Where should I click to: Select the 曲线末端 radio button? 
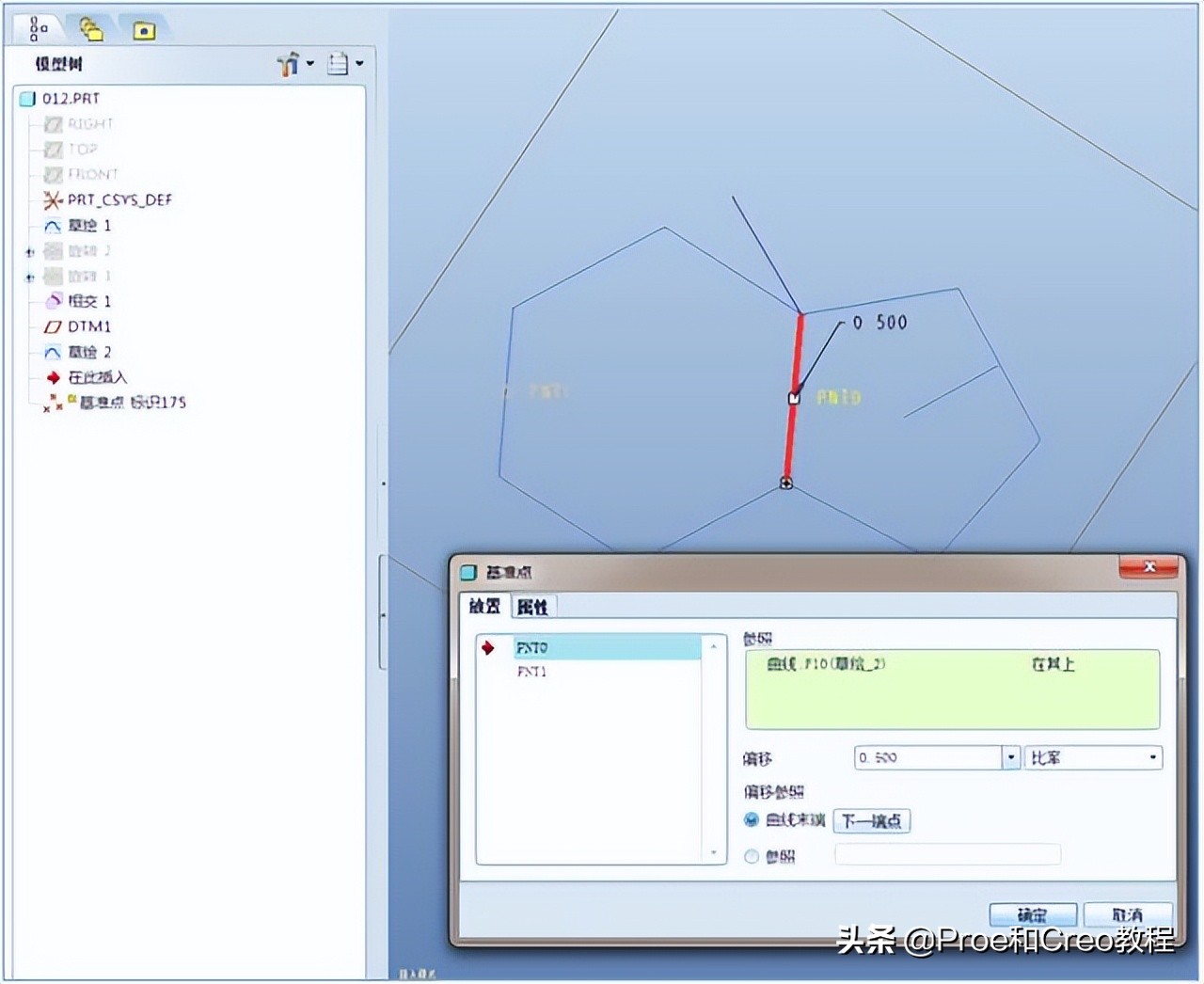coord(752,820)
